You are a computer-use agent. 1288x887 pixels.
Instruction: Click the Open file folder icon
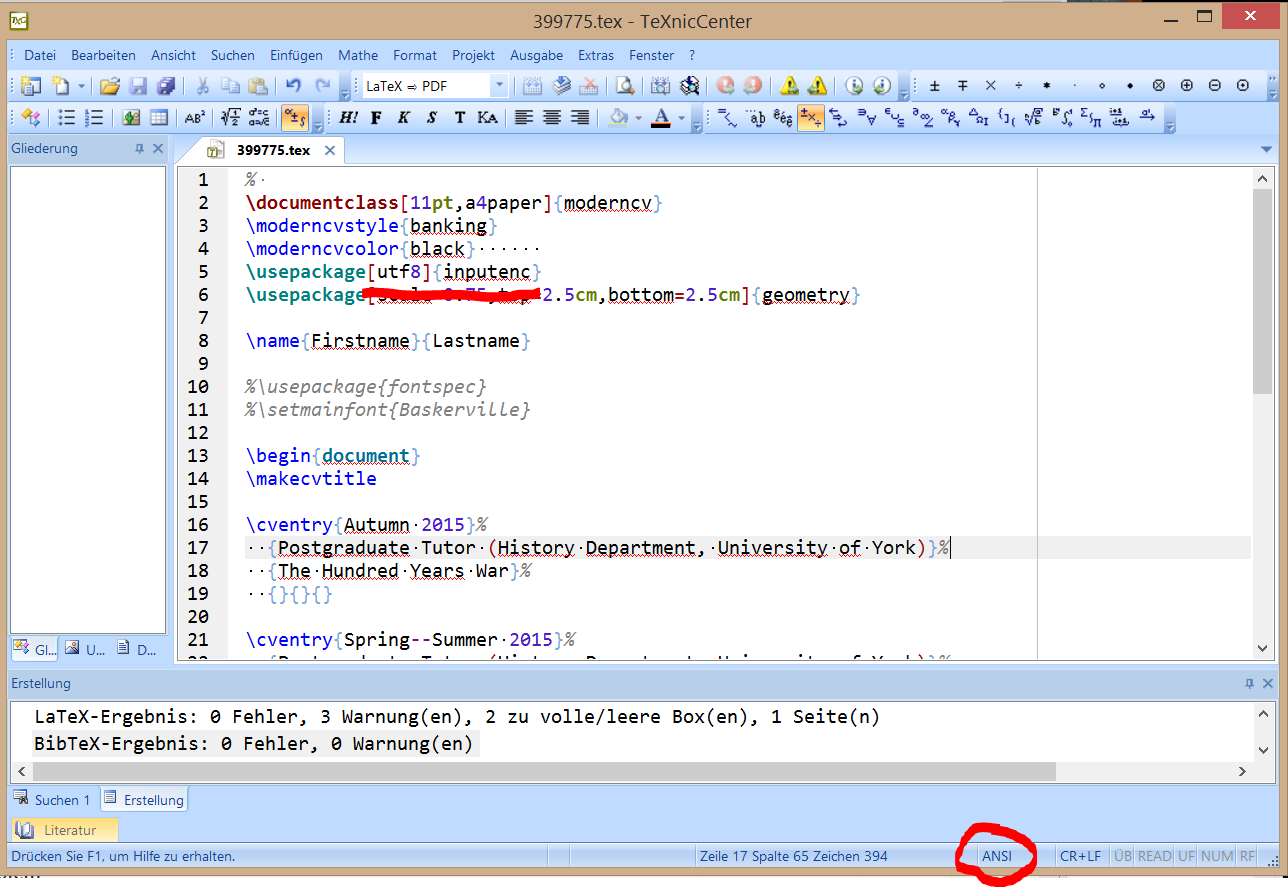(x=110, y=86)
